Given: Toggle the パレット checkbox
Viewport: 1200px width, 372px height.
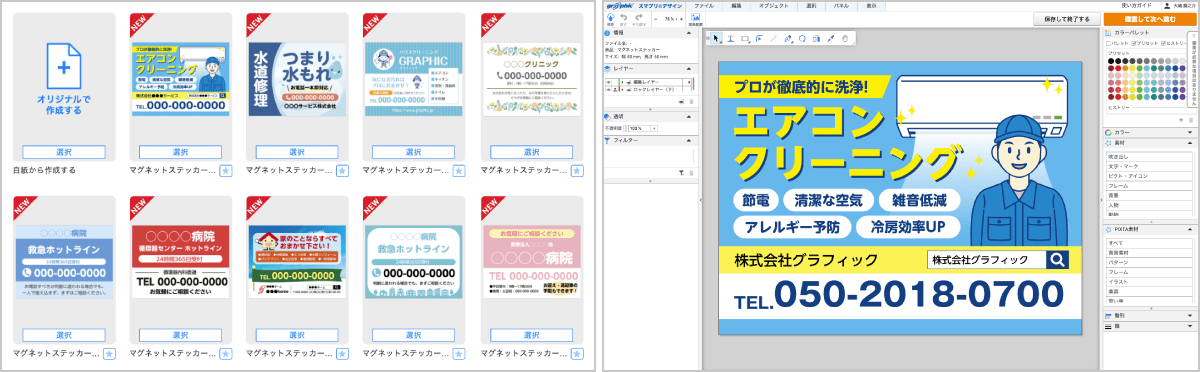Looking at the screenshot, I should pyautogui.click(x=1109, y=43).
